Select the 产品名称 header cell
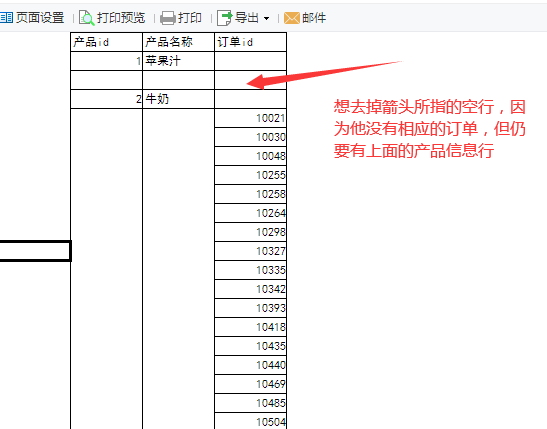The width and height of the screenshot is (547, 429). [x=178, y=42]
